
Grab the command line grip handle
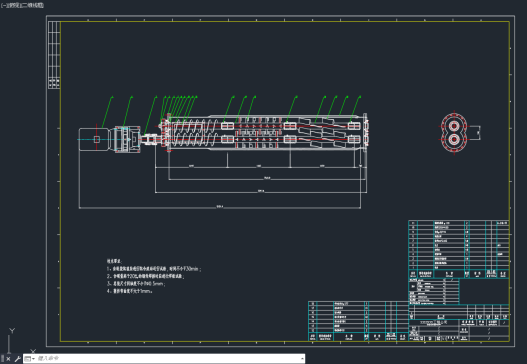(2, 359)
